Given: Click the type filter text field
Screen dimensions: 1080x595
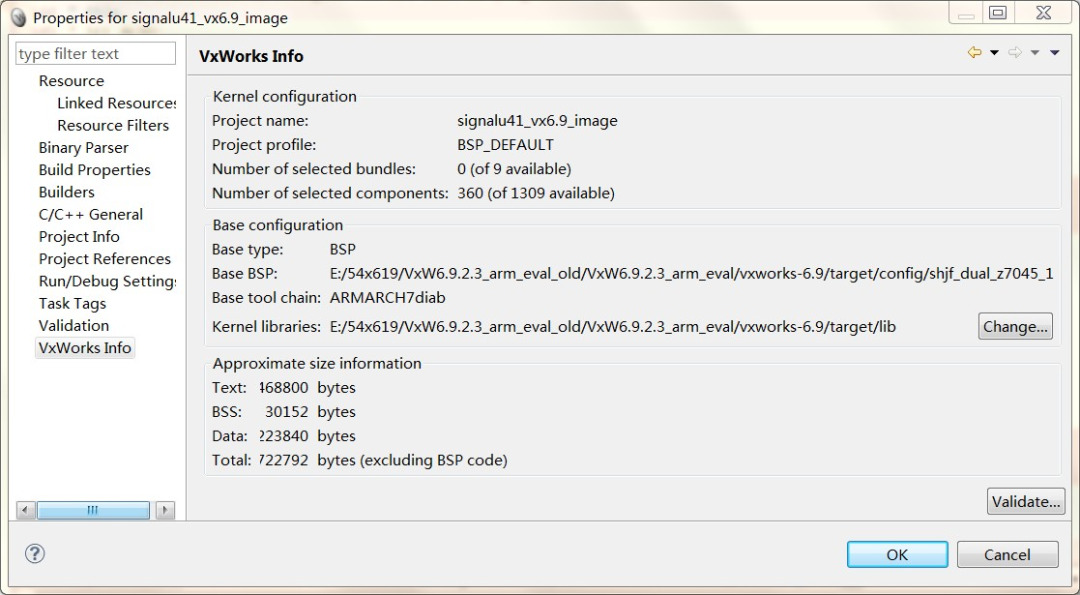Looking at the screenshot, I should pos(96,54).
